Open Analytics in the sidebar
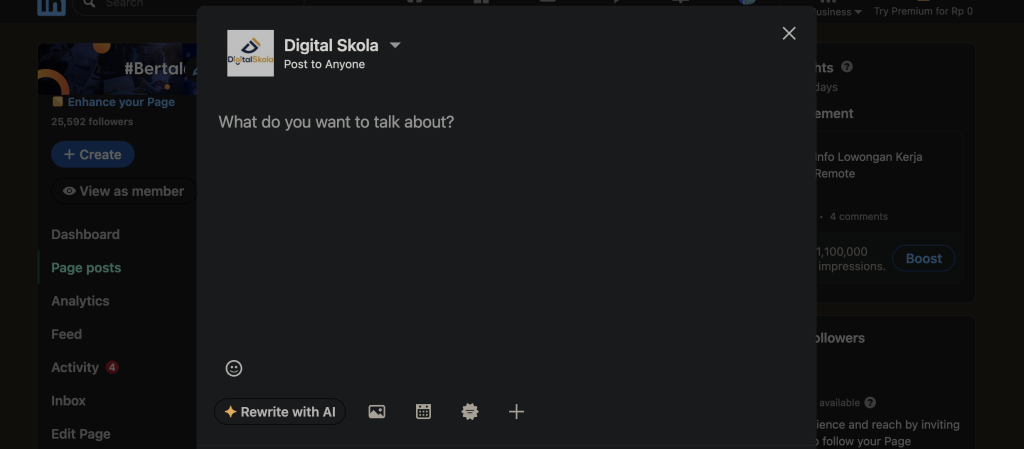The image size is (1024, 449). coord(80,301)
